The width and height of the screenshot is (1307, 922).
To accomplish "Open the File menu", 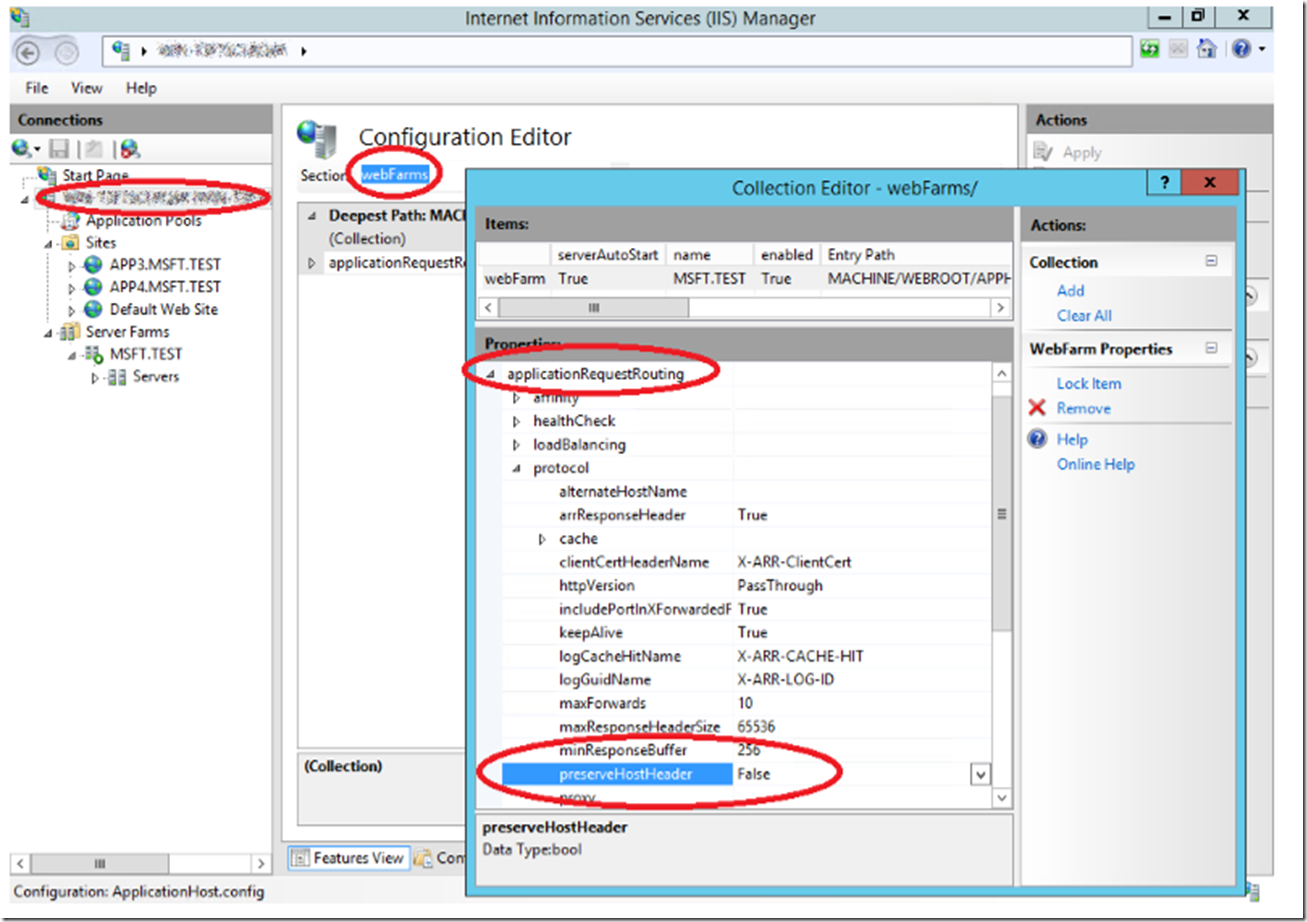I will pyautogui.click(x=37, y=88).
